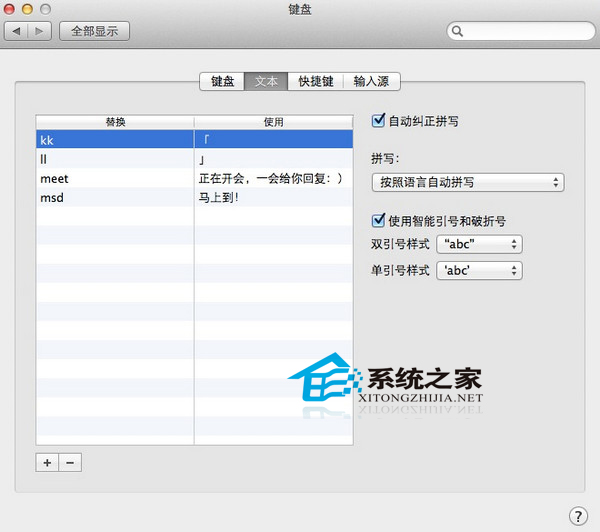Image resolution: width=600 pixels, height=532 pixels.
Task: Click the 马上到! replacement text
Action: click(218, 198)
